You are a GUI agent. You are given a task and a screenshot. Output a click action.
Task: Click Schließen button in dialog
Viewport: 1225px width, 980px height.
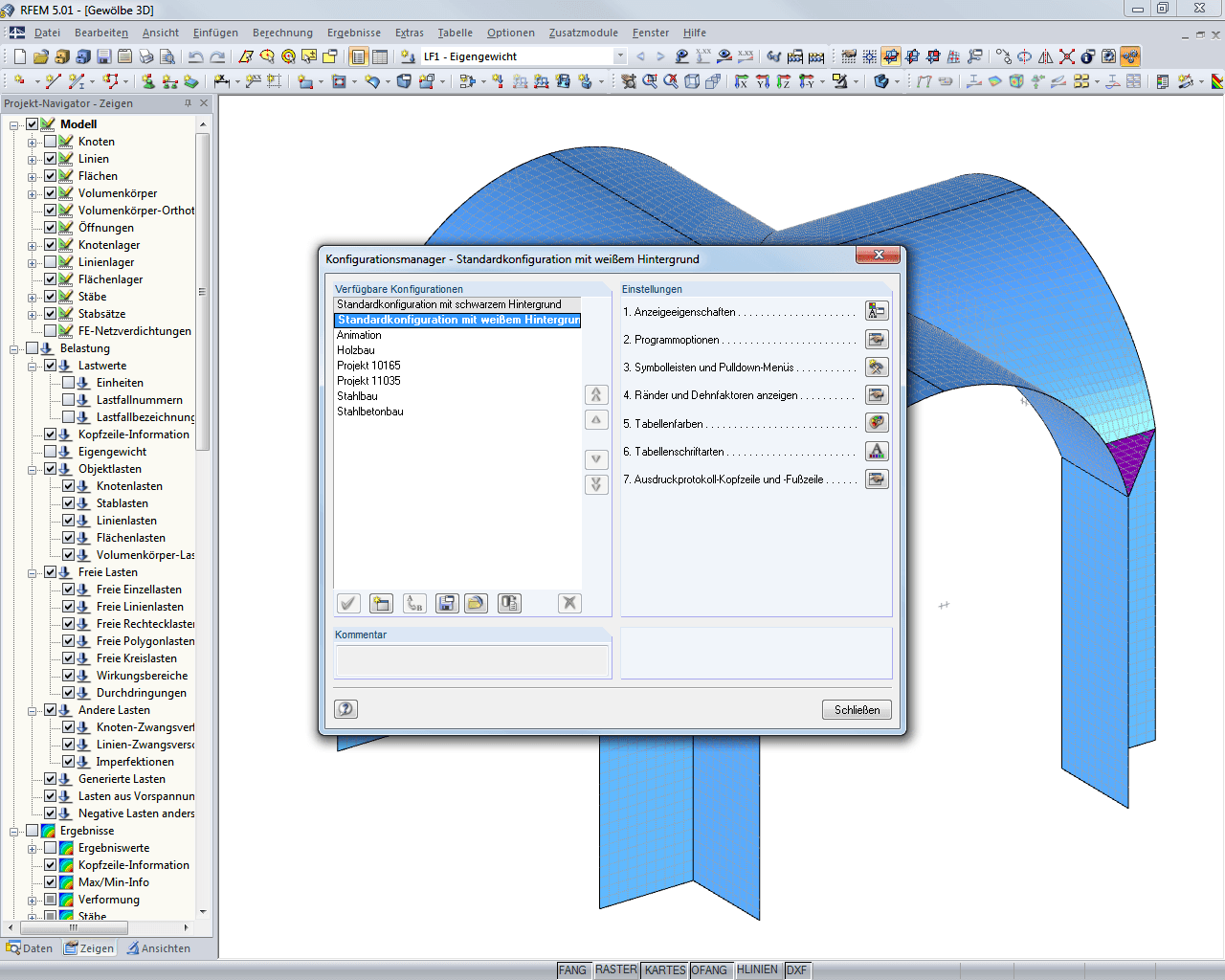tap(857, 709)
